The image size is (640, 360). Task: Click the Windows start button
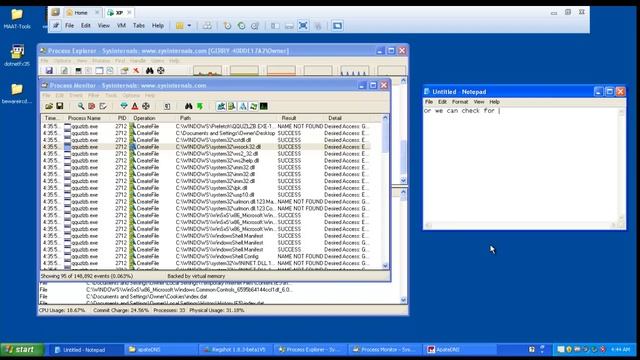(22, 349)
